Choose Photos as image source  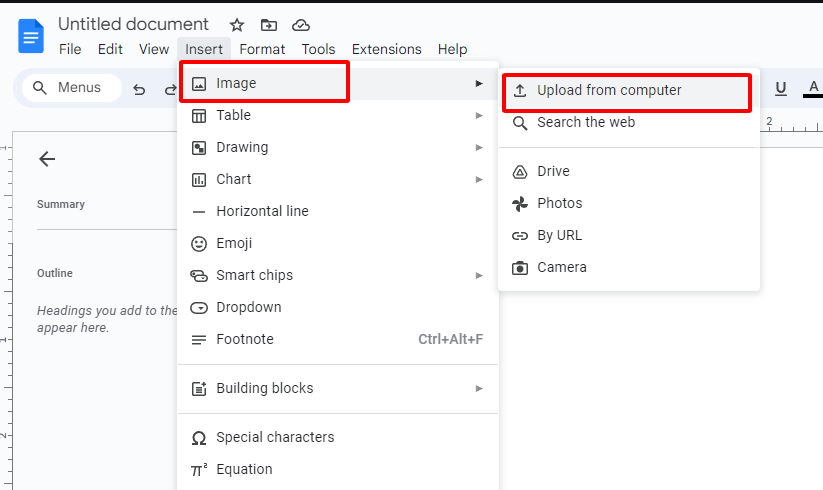559,204
